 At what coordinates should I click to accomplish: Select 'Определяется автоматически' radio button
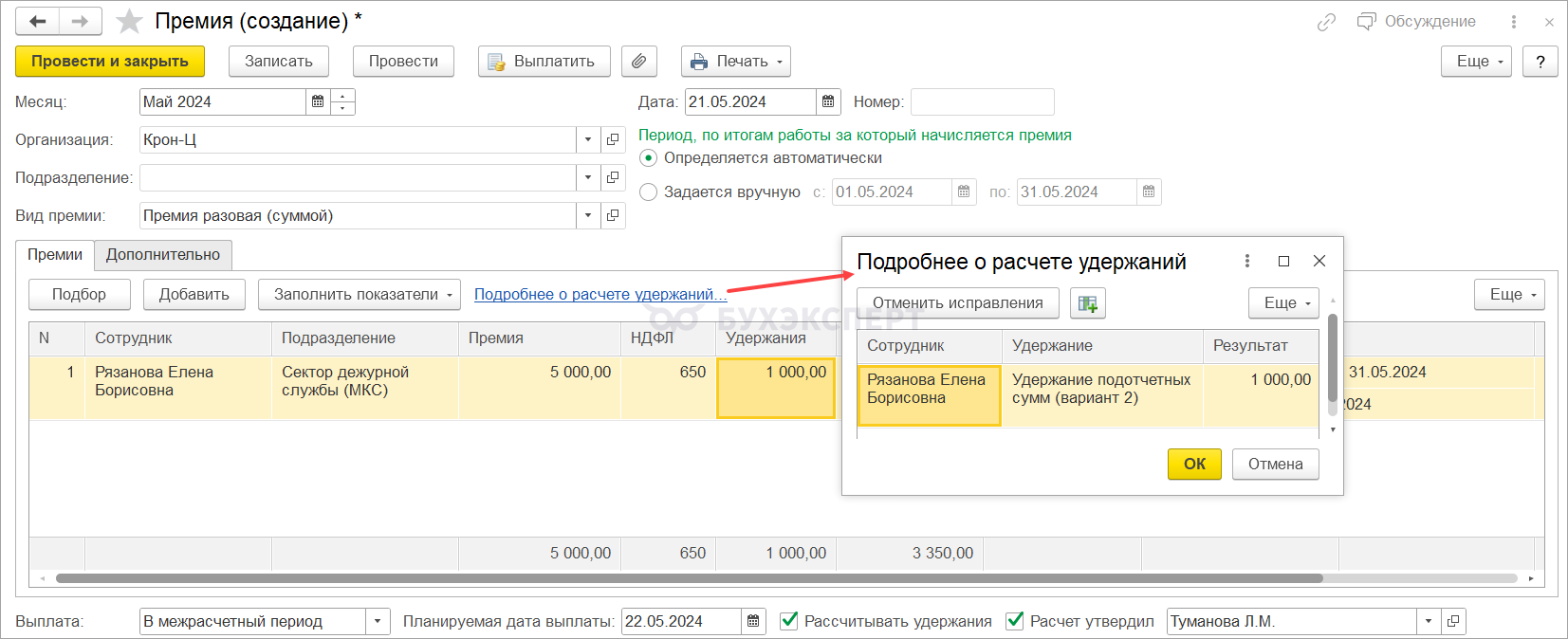pyautogui.click(x=649, y=158)
